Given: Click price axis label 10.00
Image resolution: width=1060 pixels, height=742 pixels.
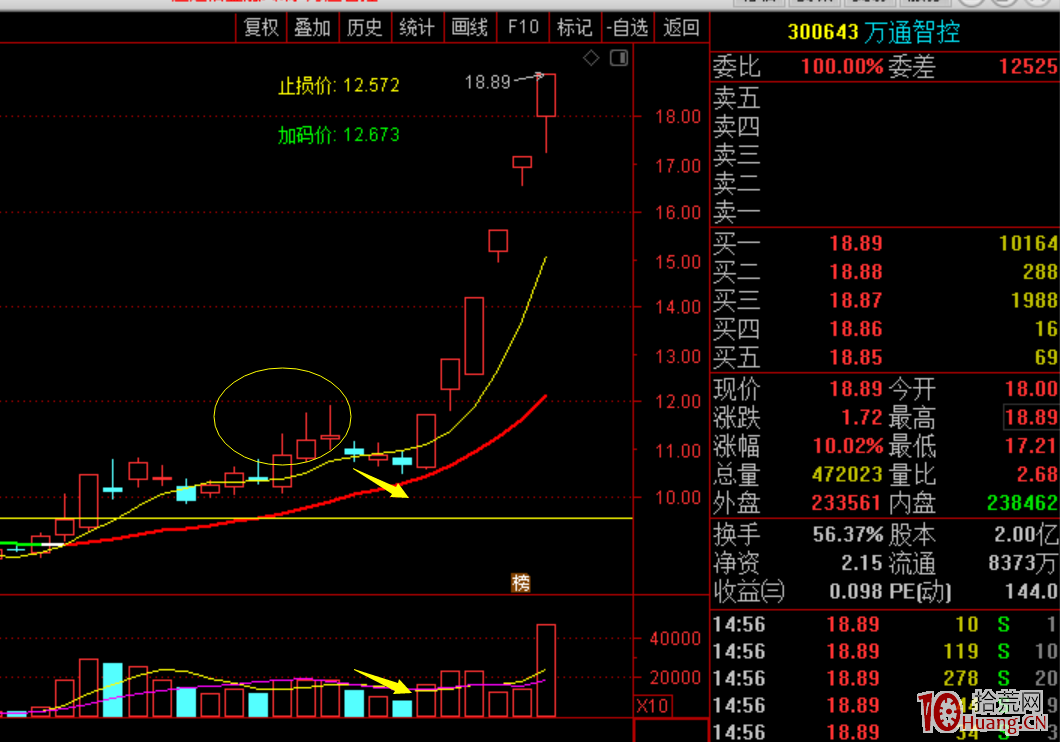Looking at the screenshot, I should (x=678, y=498).
